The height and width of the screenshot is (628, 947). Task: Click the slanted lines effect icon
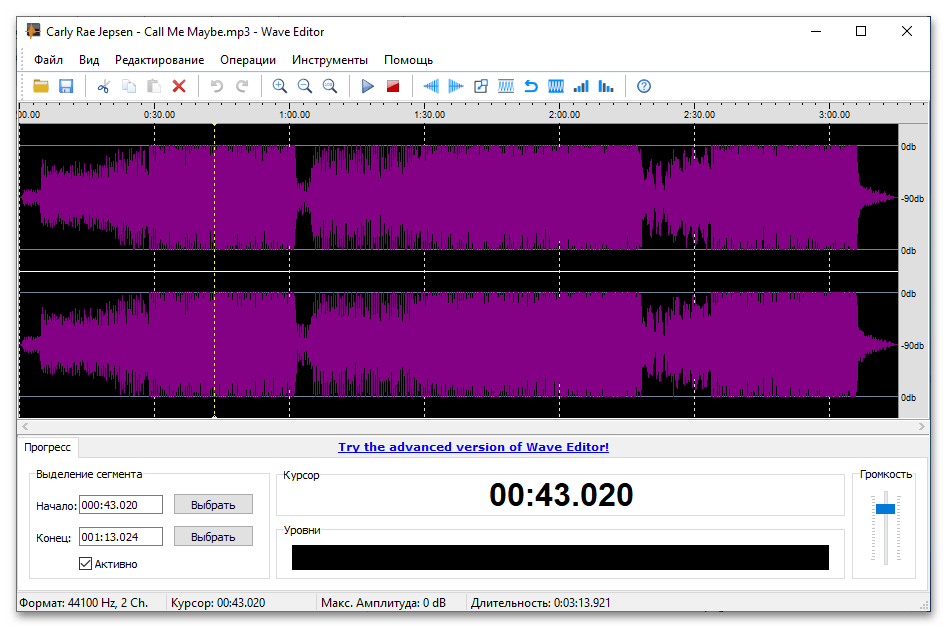click(506, 86)
